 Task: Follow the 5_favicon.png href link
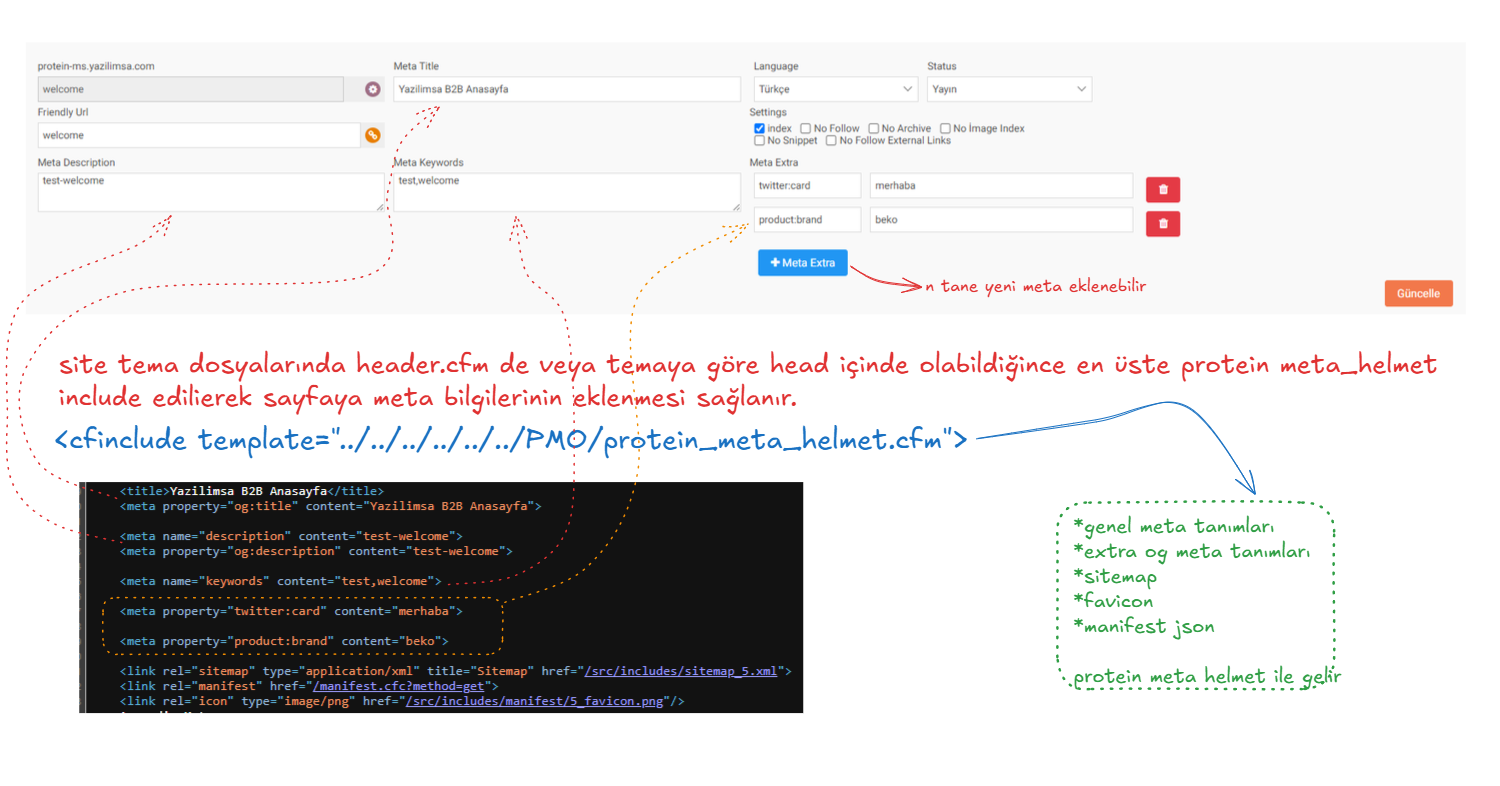(534, 702)
